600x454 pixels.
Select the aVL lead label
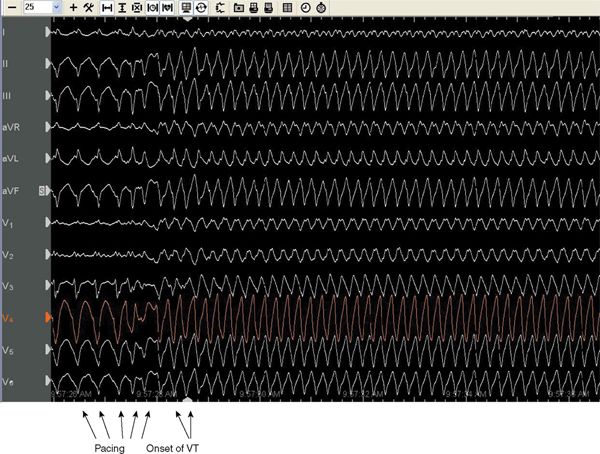point(12,159)
